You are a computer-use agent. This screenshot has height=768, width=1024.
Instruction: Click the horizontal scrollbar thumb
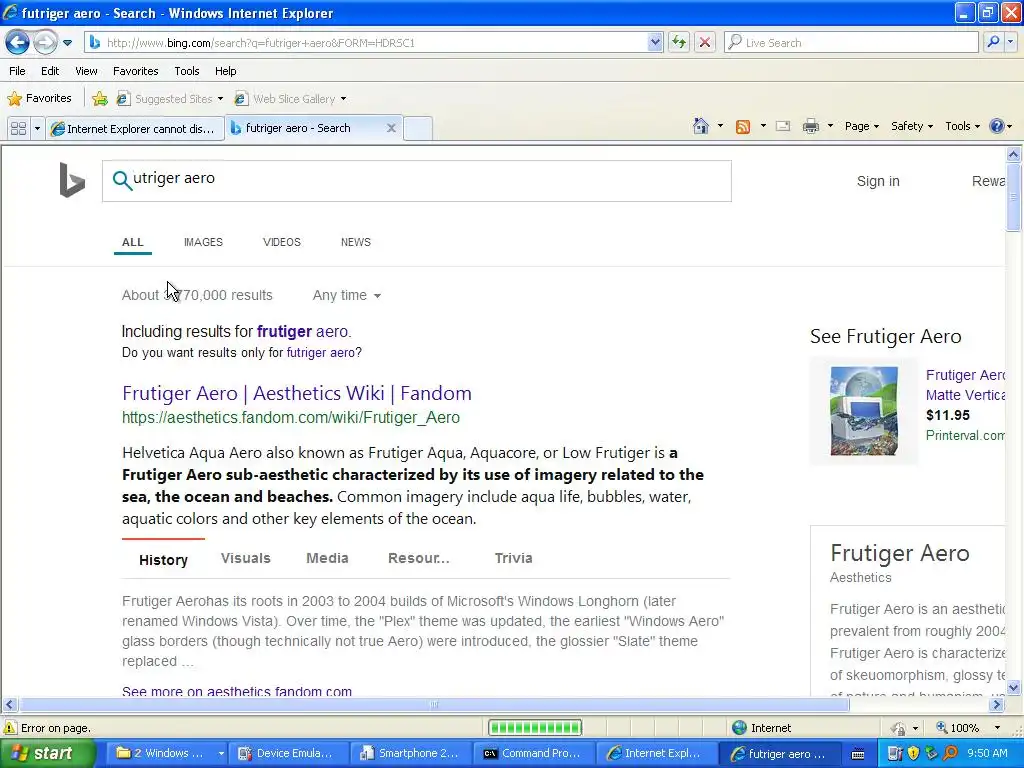coord(434,705)
